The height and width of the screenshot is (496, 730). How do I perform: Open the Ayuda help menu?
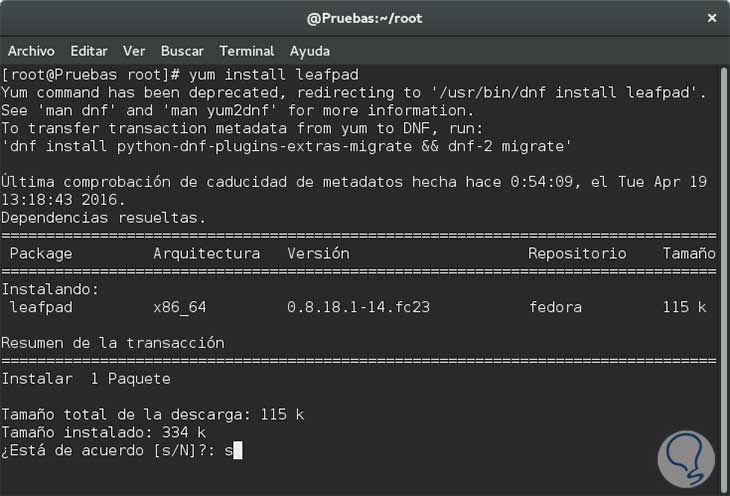click(x=310, y=51)
